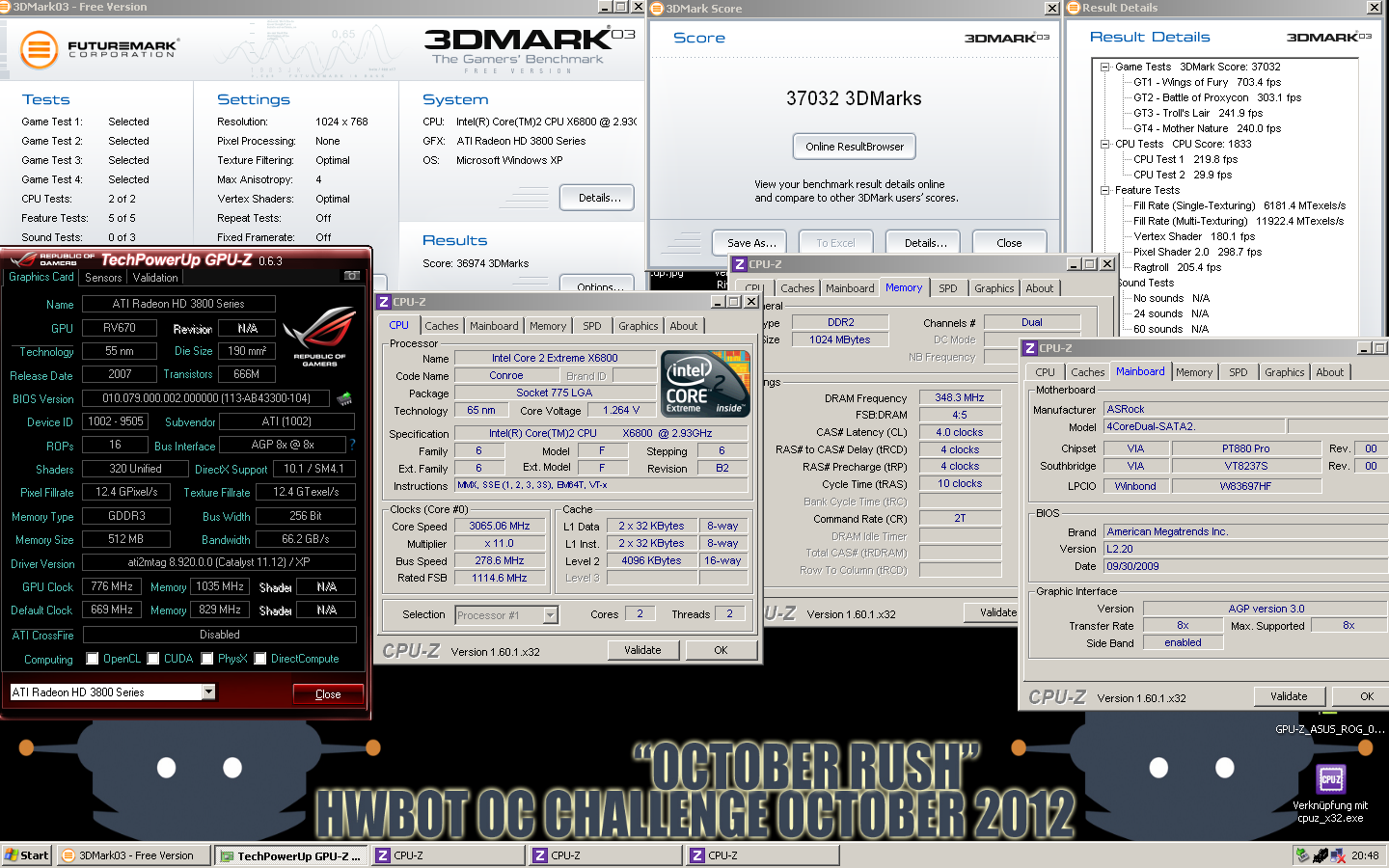Click OK in the CPU tab CPU-Z window
Screen dimensions: 1389x868
pos(721,650)
